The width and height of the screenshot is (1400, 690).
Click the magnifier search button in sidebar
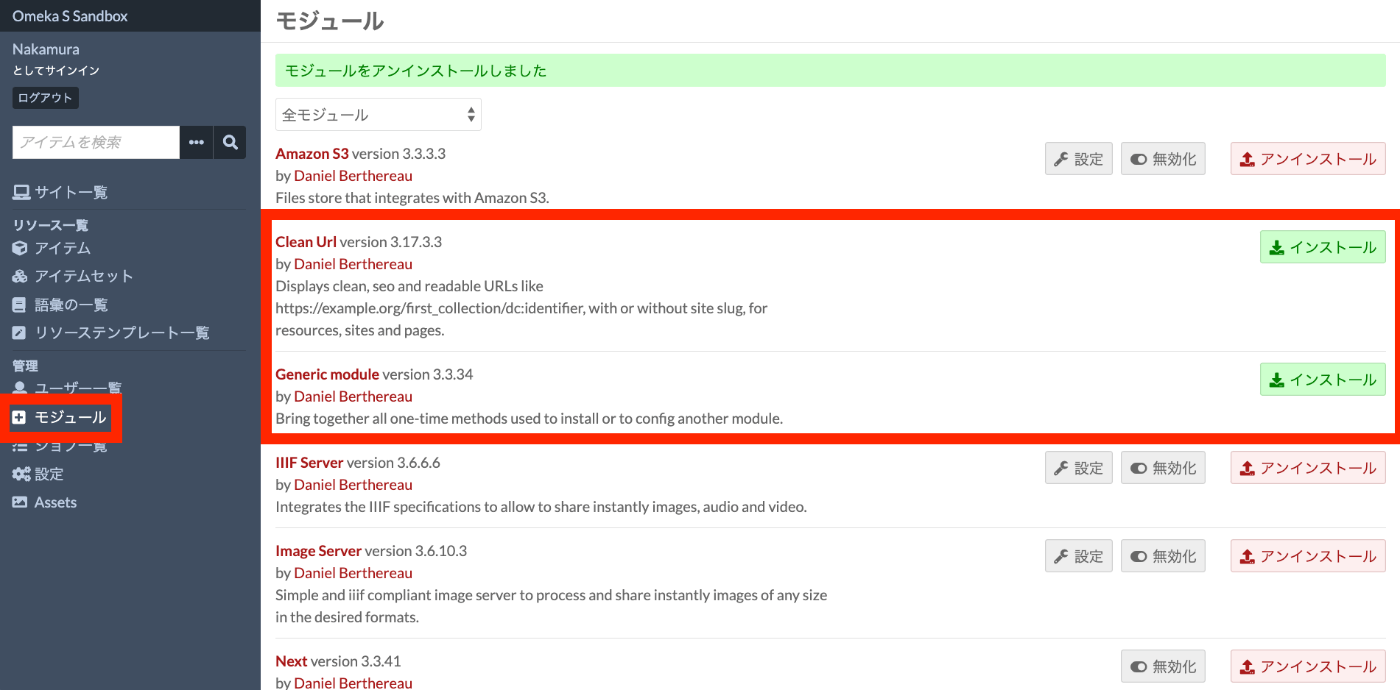230,142
